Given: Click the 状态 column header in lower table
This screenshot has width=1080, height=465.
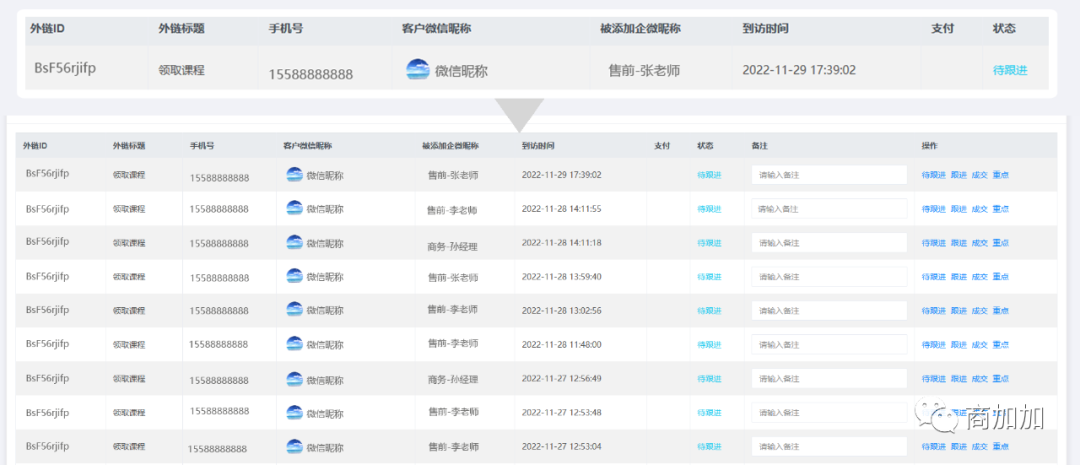Looking at the screenshot, I should (x=705, y=146).
